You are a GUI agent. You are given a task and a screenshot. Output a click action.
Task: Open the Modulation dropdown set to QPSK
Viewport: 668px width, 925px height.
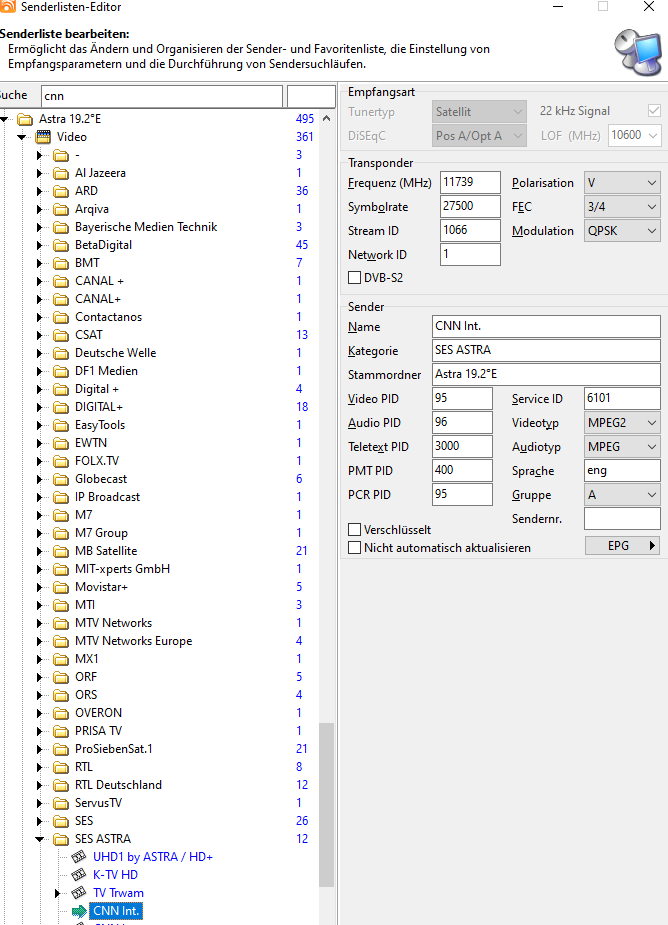(x=622, y=231)
